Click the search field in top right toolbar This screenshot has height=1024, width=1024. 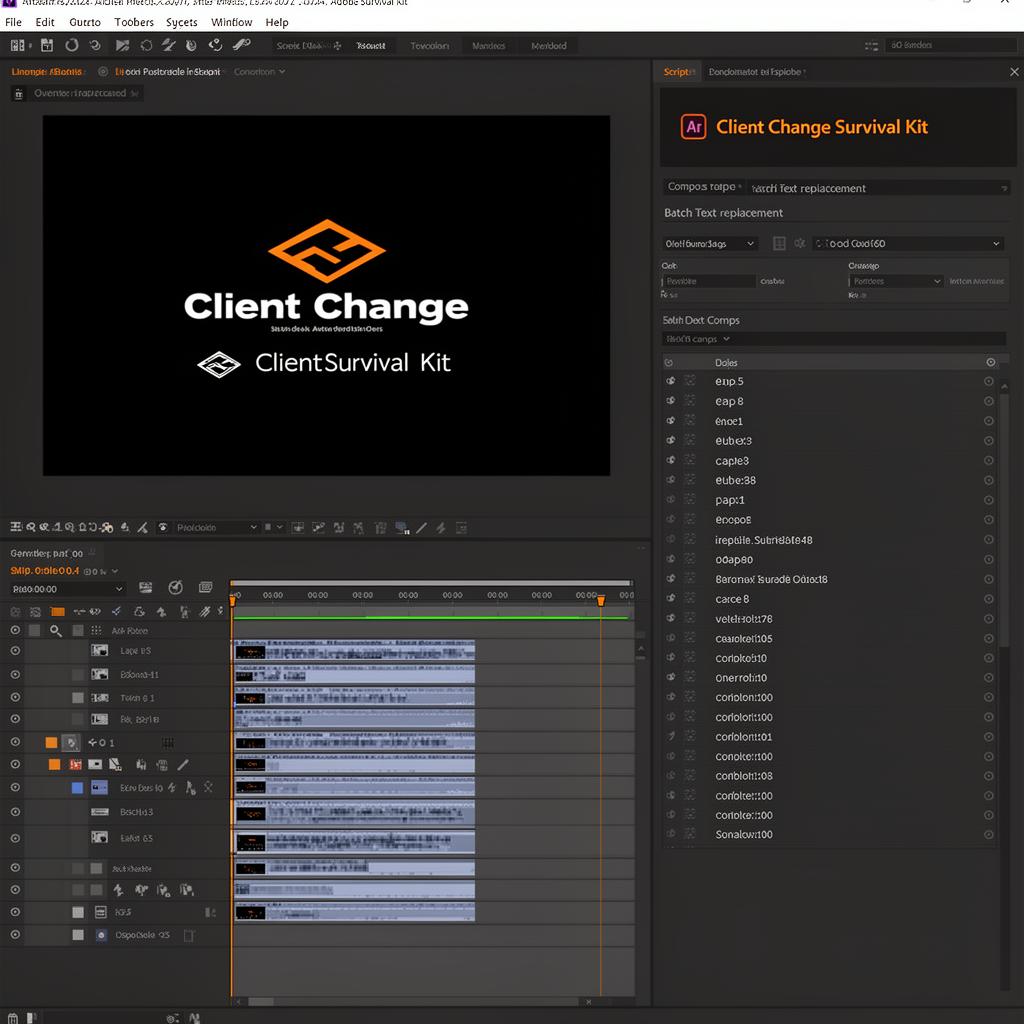tap(952, 45)
